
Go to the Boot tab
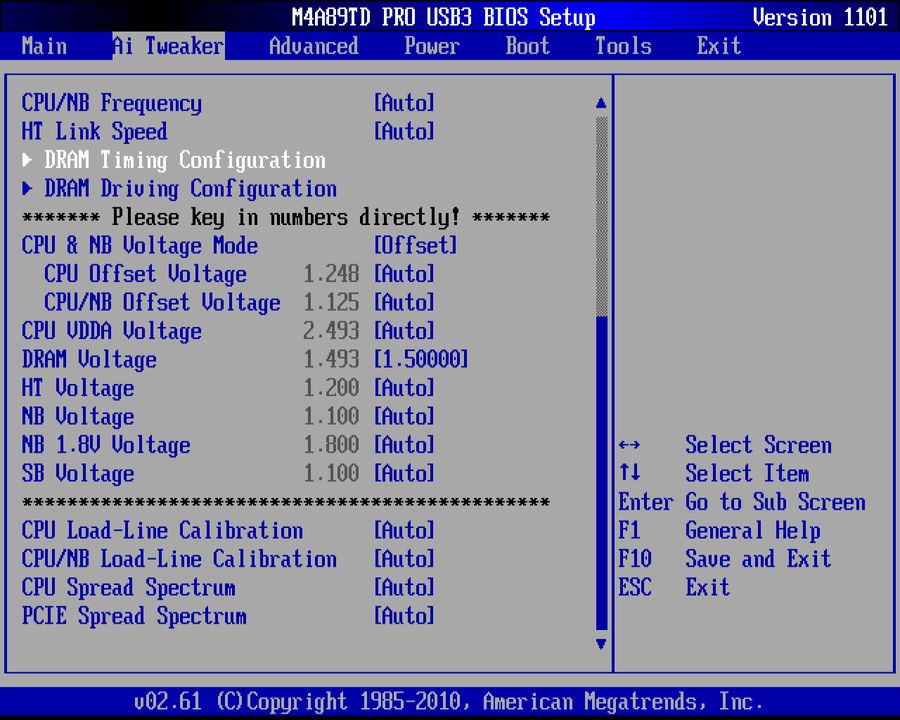click(527, 46)
